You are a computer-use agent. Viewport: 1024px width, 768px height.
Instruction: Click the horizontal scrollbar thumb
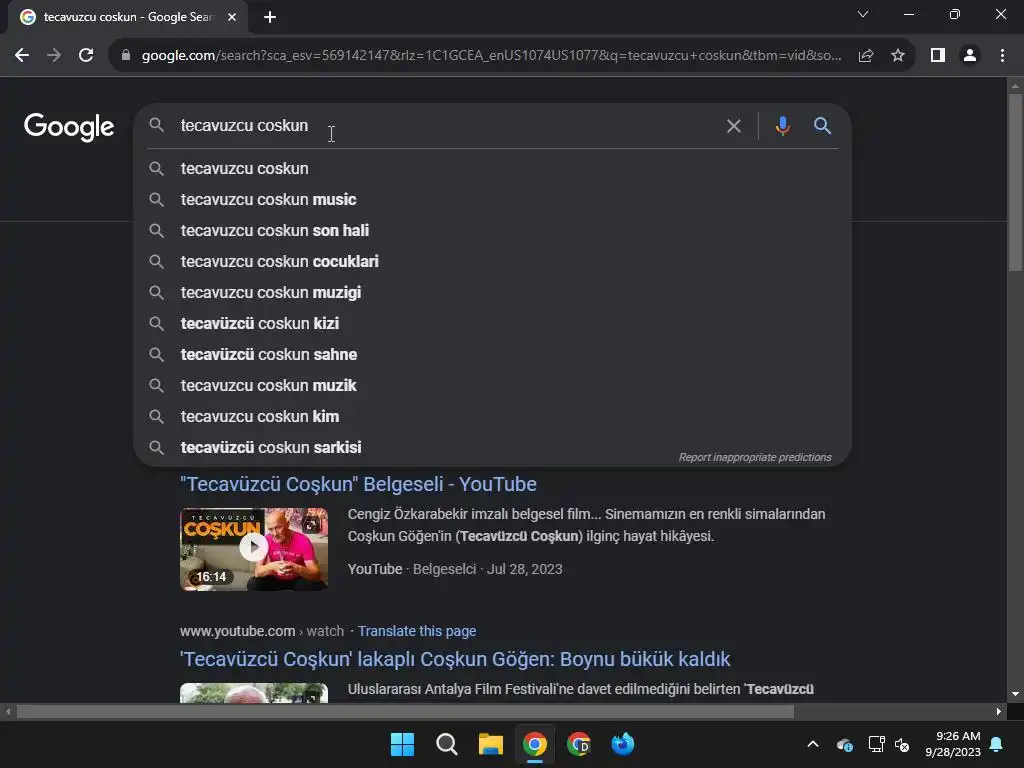405,711
